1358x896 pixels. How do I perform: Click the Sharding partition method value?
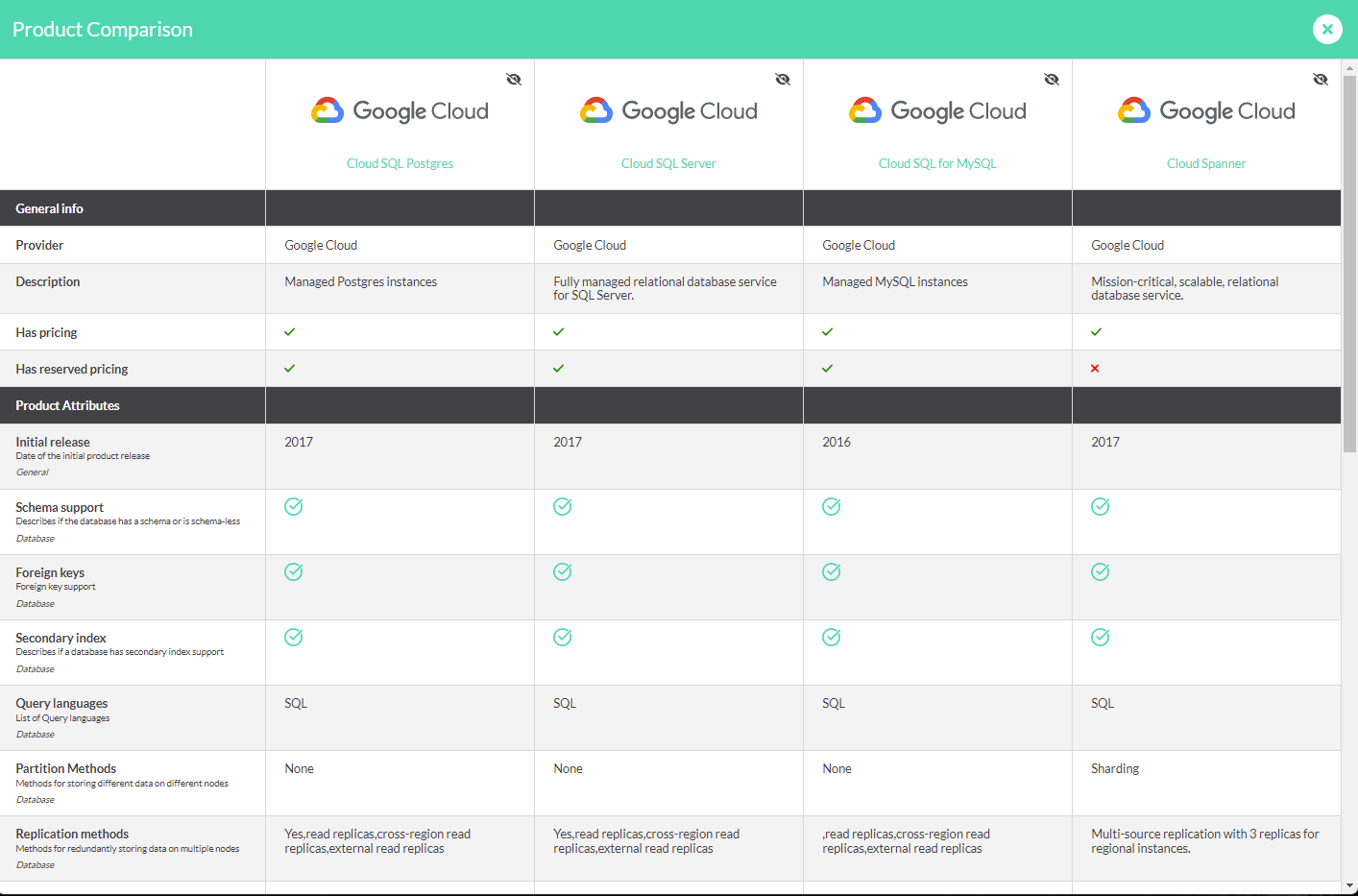[x=1115, y=768]
